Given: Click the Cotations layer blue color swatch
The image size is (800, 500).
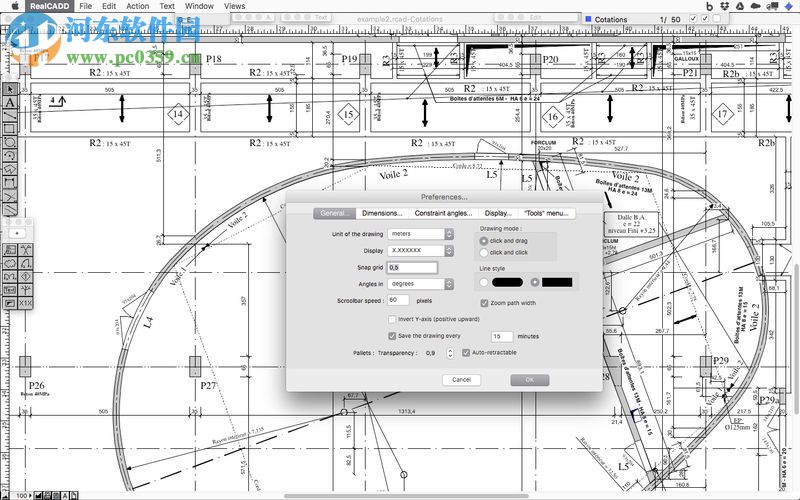Looking at the screenshot, I should tap(588, 19).
